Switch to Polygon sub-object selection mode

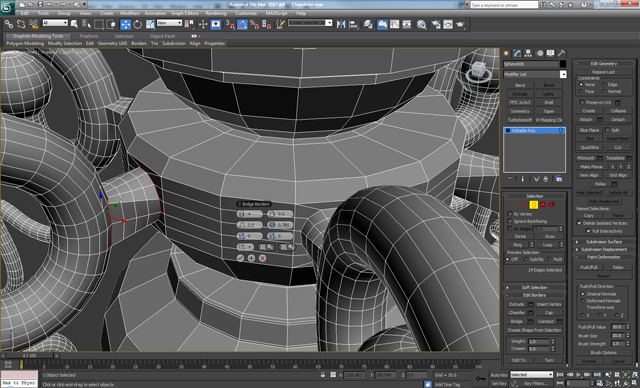[x=543, y=204]
